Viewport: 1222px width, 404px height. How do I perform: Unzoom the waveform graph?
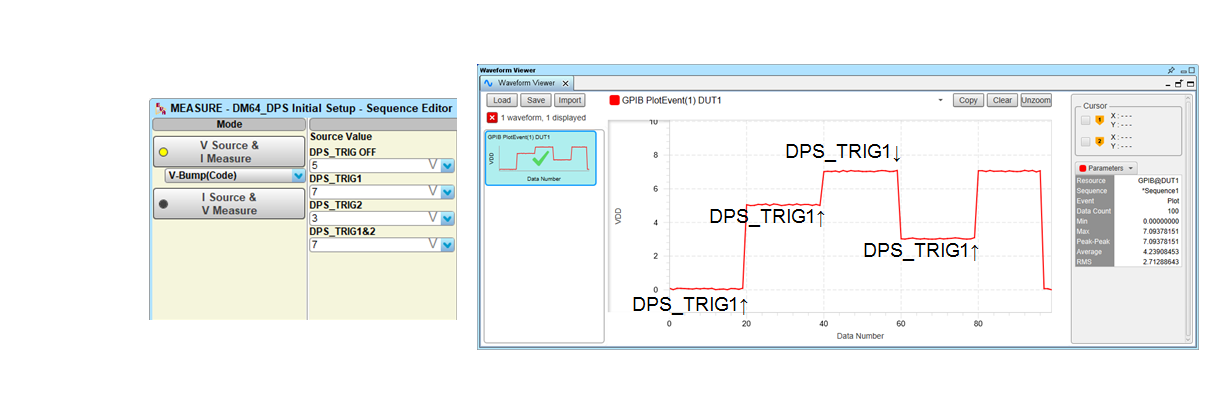click(x=1036, y=100)
